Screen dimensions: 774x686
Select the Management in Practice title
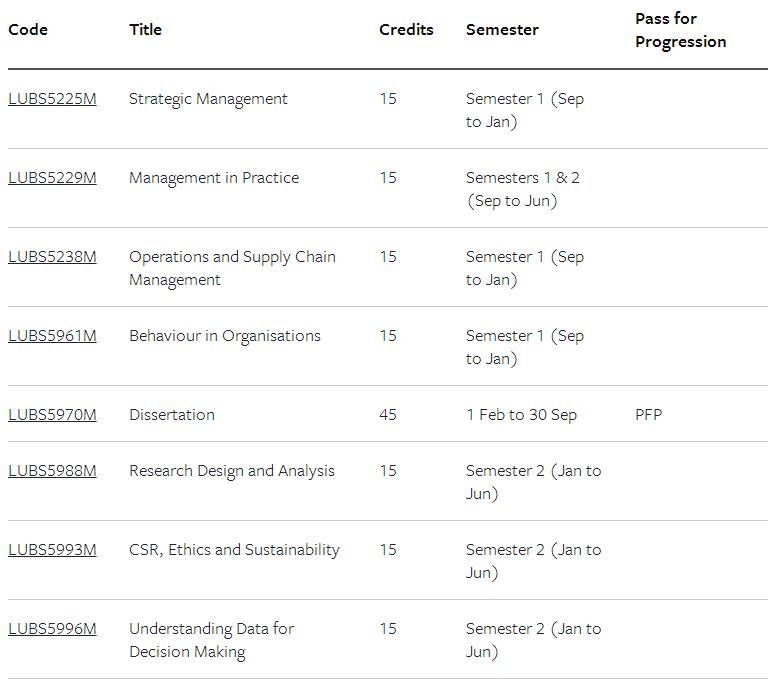pyautogui.click(x=214, y=178)
